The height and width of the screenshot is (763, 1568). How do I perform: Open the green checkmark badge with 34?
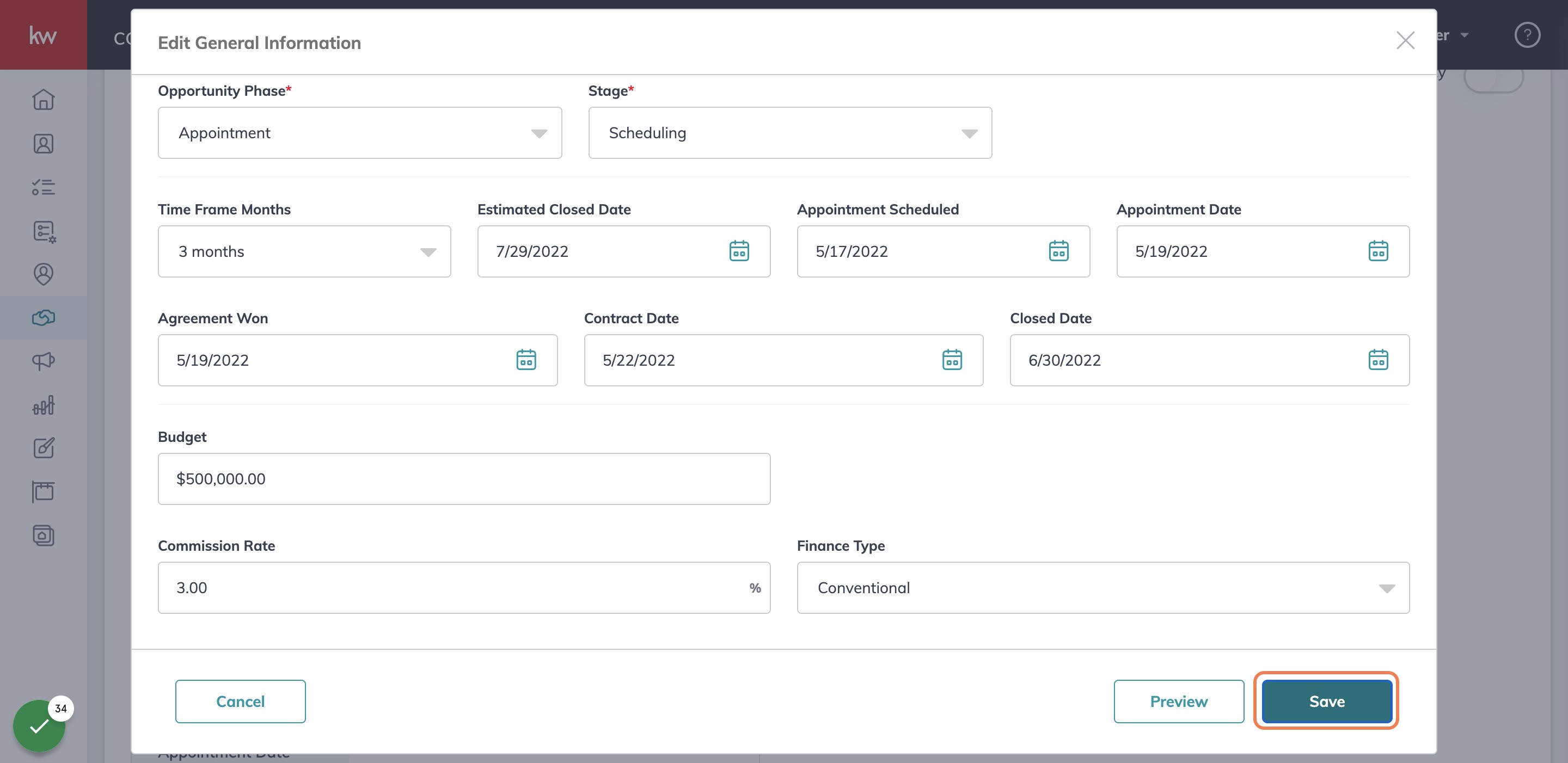coord(40,725)
